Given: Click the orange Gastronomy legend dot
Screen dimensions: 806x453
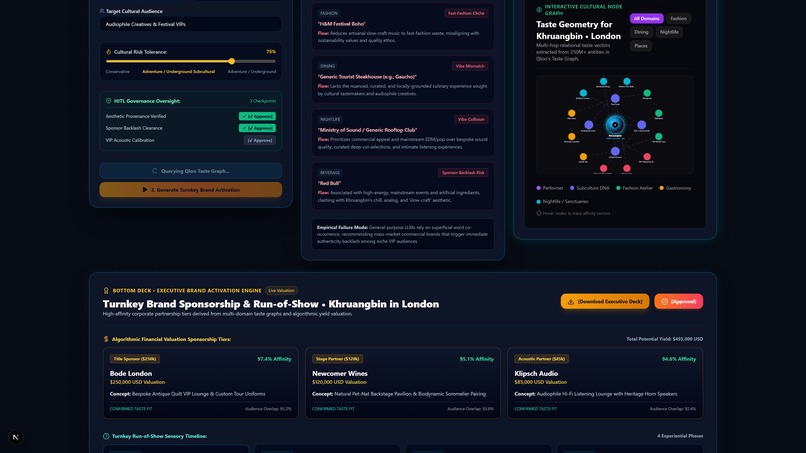Looking at the screenshot, I should (x=662, y=188).
